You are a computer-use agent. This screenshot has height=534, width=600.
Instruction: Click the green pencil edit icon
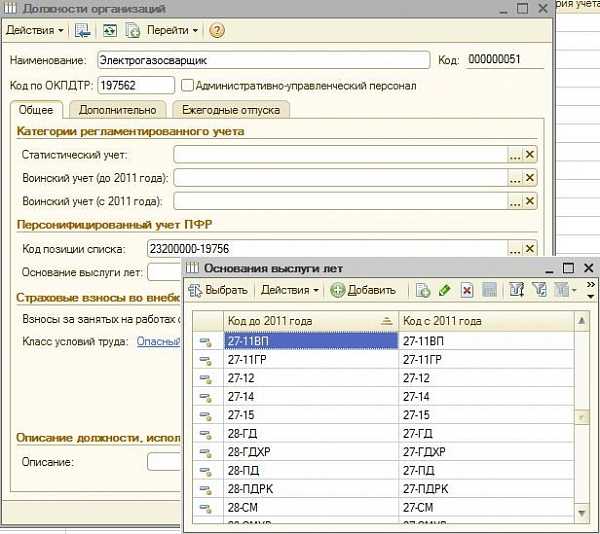tap(445, 290)
